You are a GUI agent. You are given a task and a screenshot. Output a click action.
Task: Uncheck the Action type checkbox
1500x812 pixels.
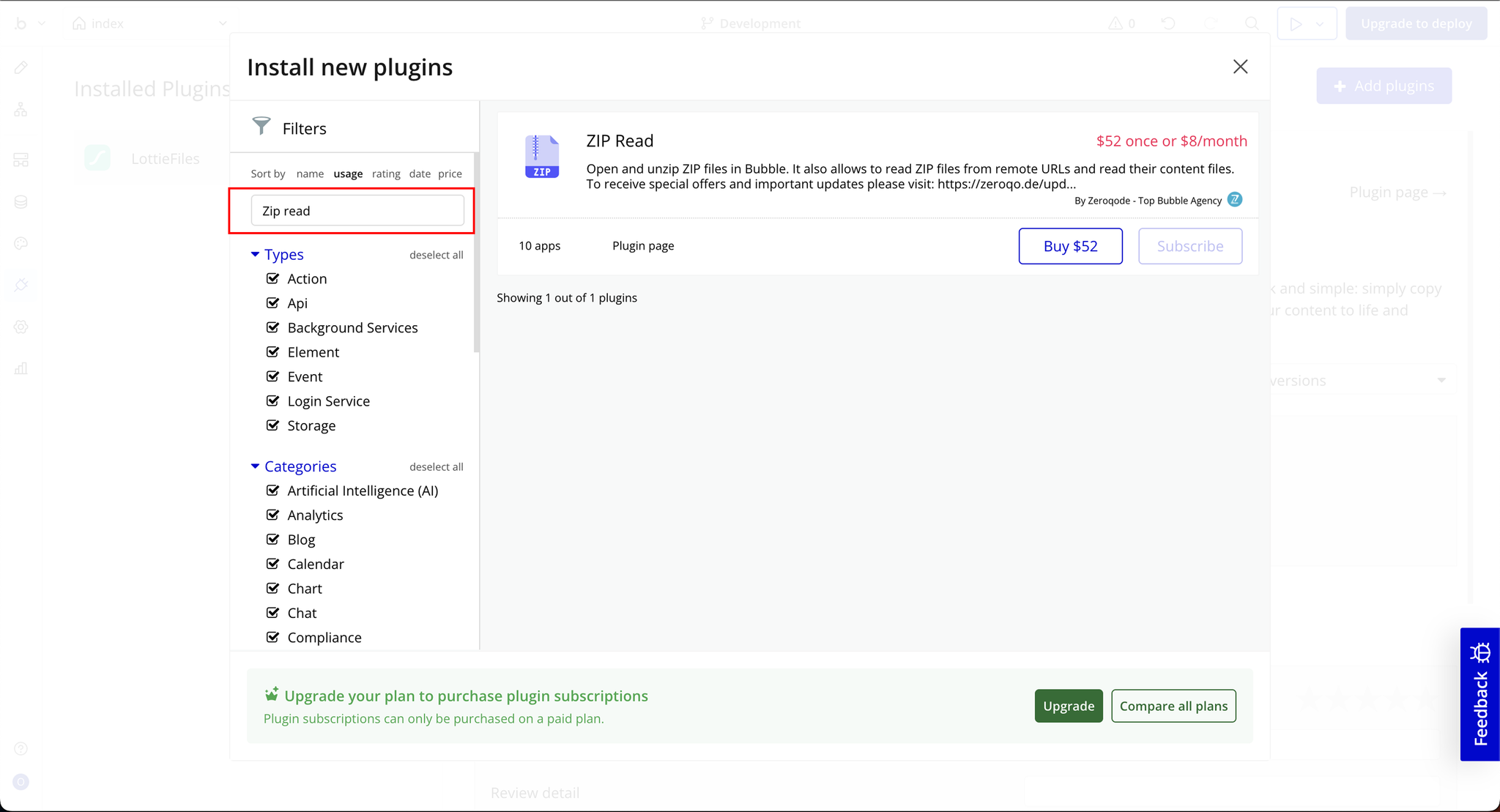pos(272,278)
